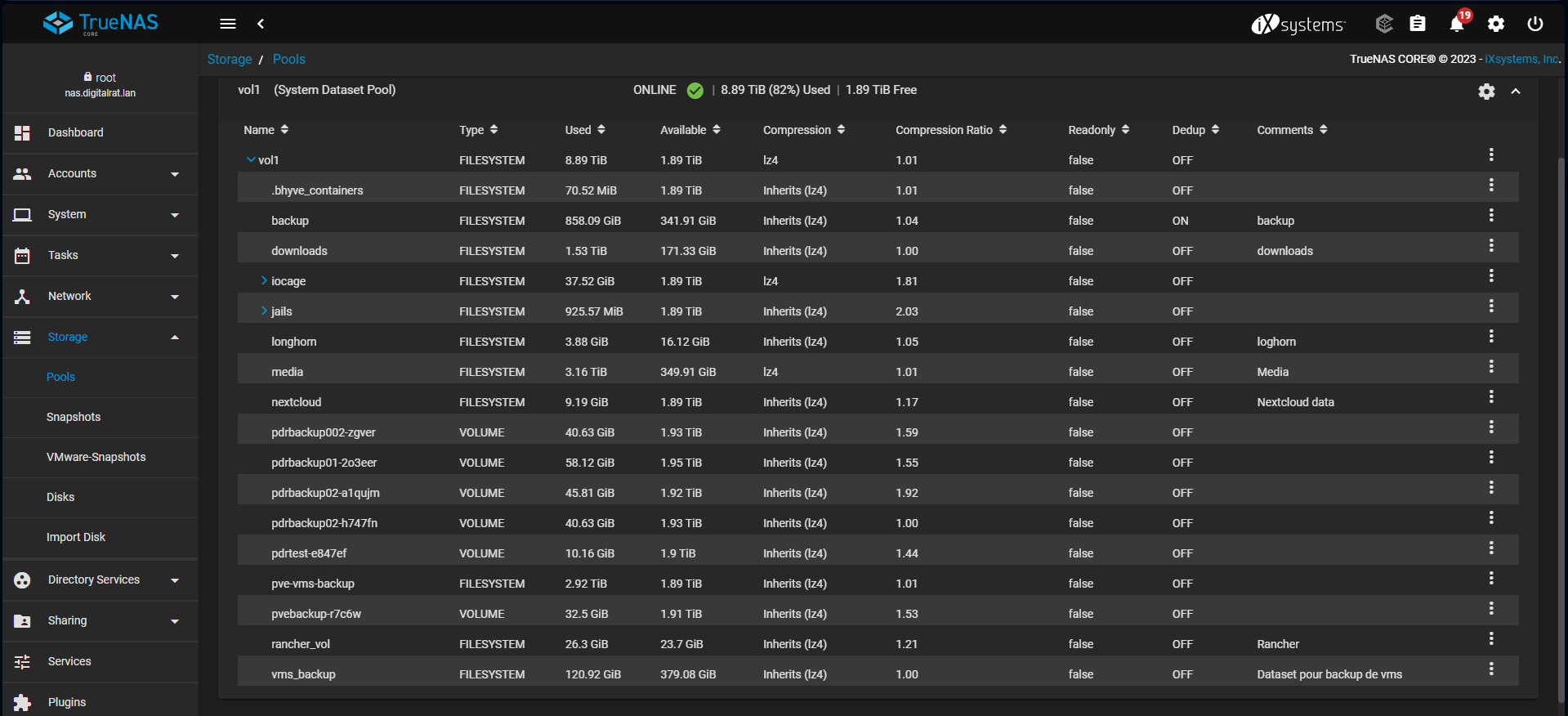
Task: Click the power button icon
Action: (1535, 24)
